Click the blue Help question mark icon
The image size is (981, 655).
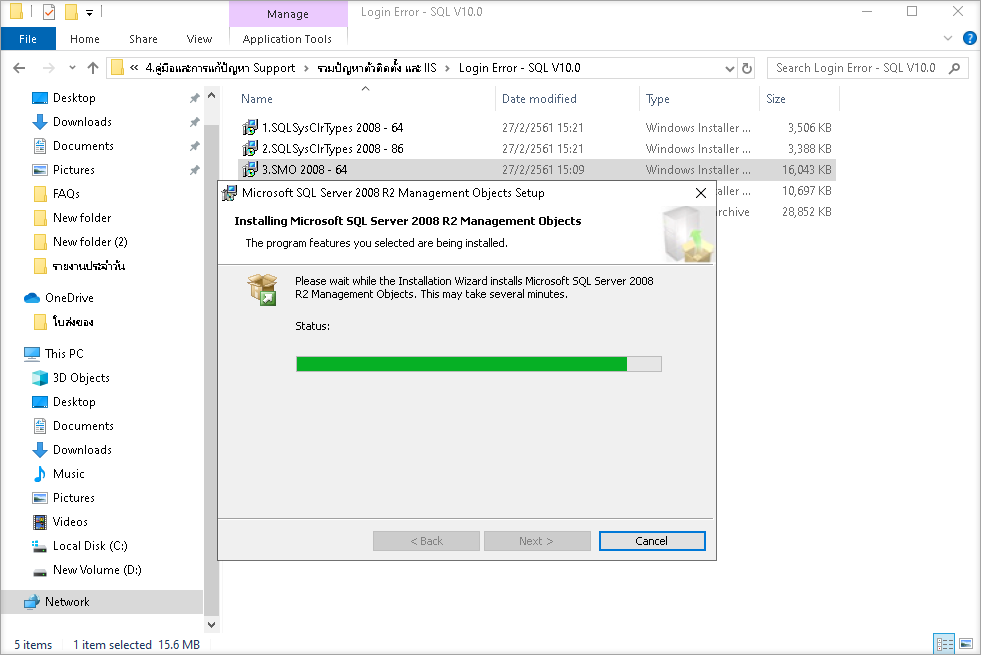968,39
